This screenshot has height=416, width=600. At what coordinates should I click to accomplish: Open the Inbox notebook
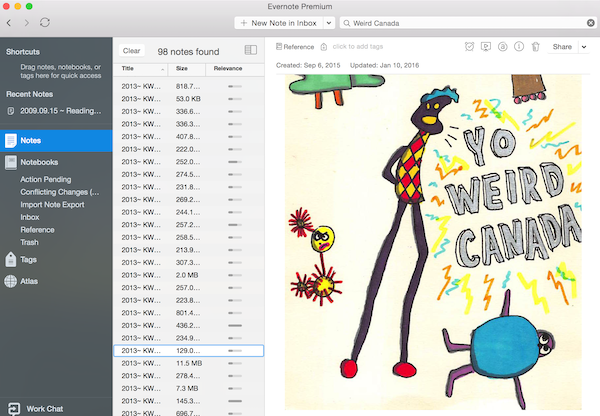[30, 217]
